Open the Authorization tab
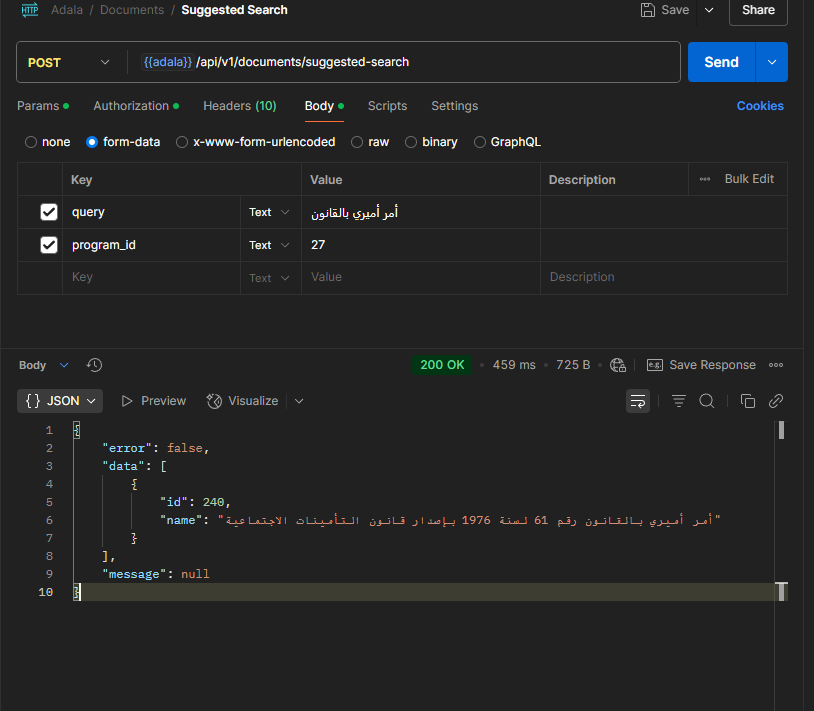This screenshot has height=711, width=814. [131, 106]
